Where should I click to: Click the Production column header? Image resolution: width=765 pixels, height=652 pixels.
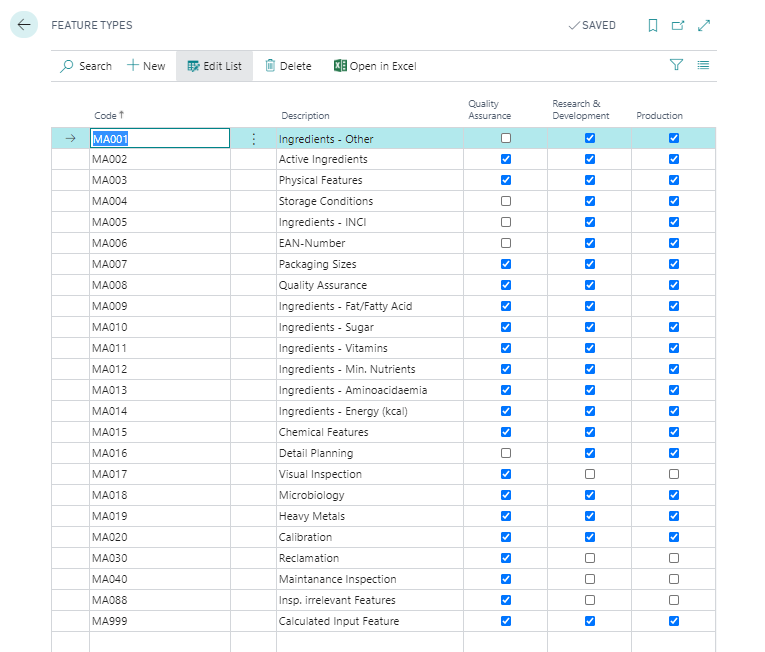(x=659, y=116)
